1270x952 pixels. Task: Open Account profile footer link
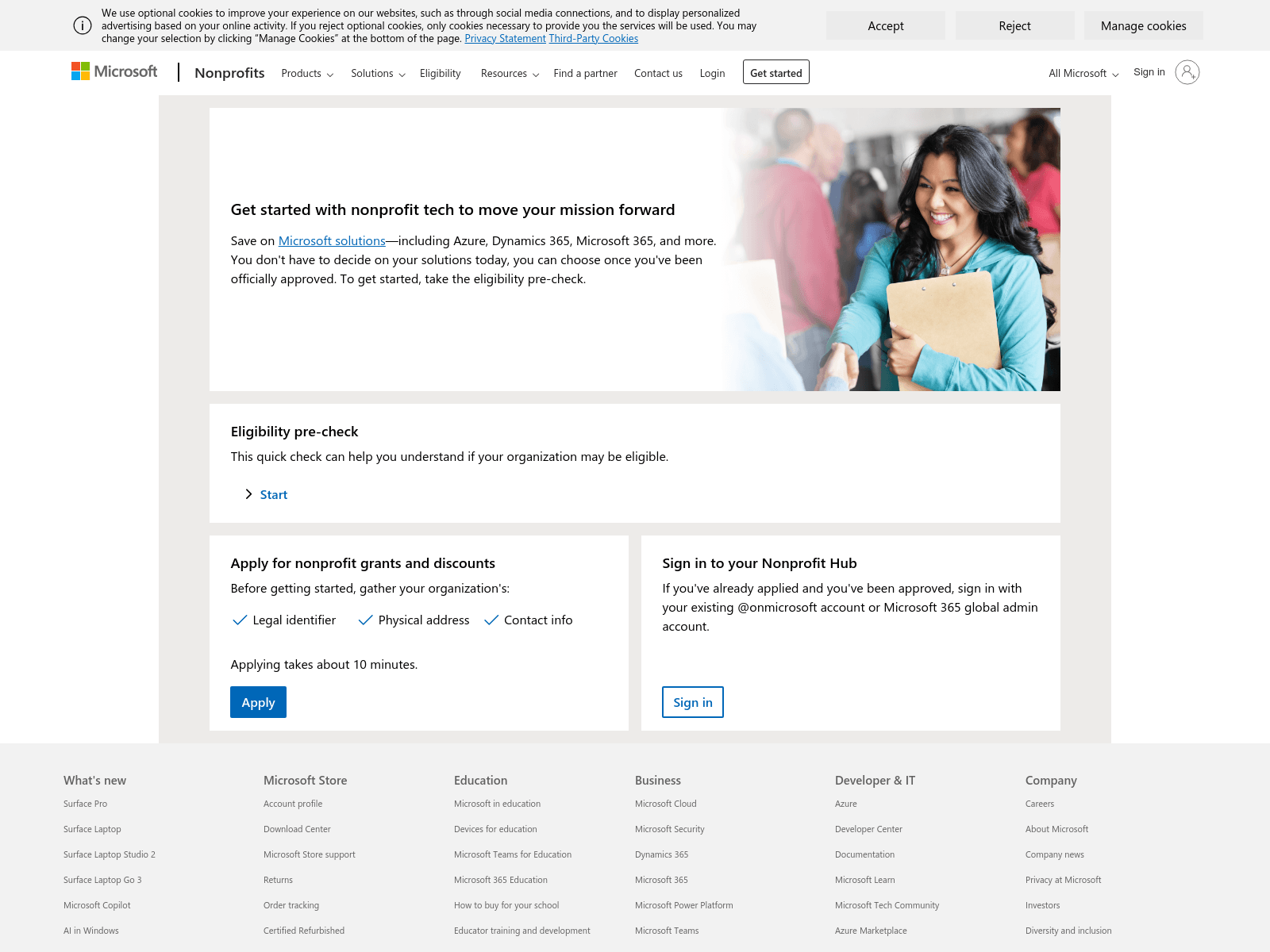293,804
